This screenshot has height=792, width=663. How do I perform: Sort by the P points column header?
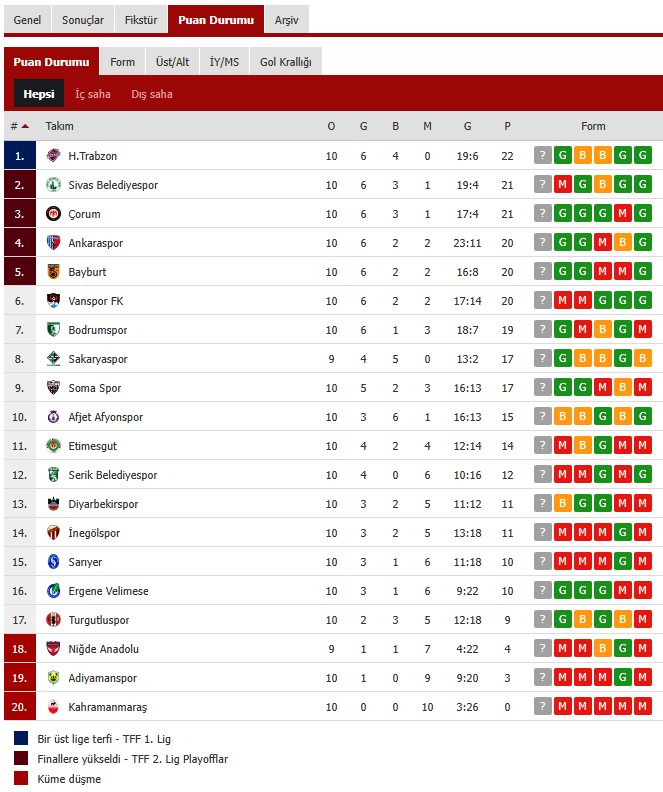508,126
